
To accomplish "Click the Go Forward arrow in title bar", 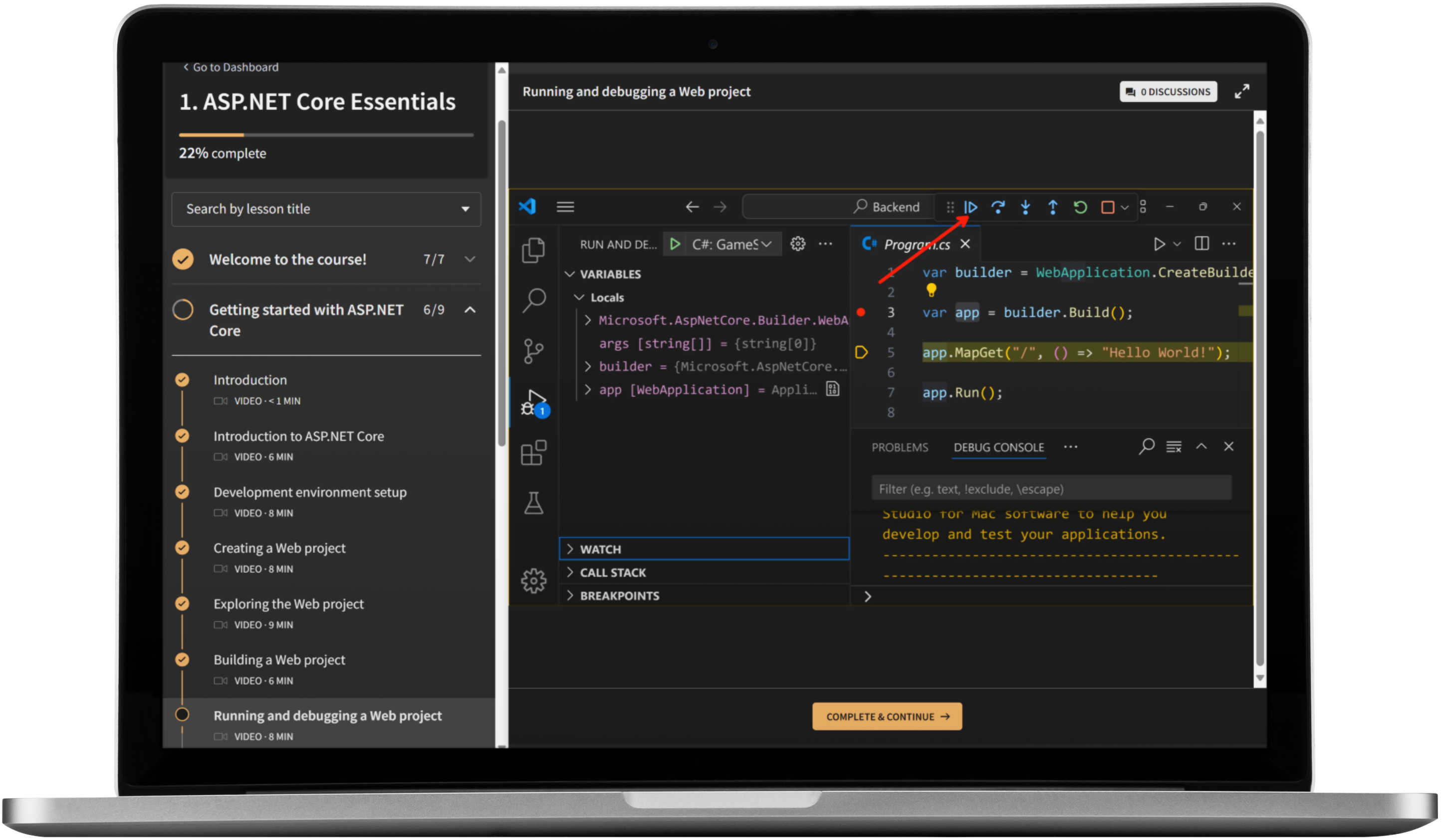I will pyautogui.click(x=720, y=207).
